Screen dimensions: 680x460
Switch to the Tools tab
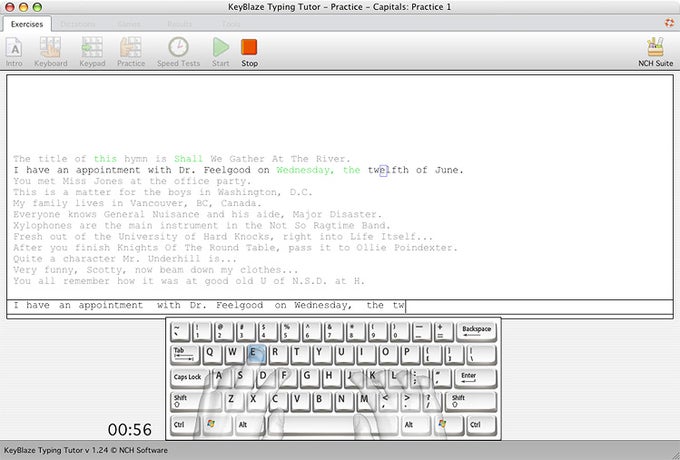click(x=231, y=24)
